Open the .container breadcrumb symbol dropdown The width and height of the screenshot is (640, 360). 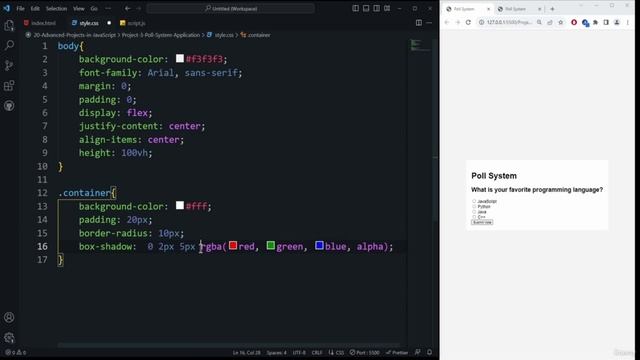tap(256, 35)
